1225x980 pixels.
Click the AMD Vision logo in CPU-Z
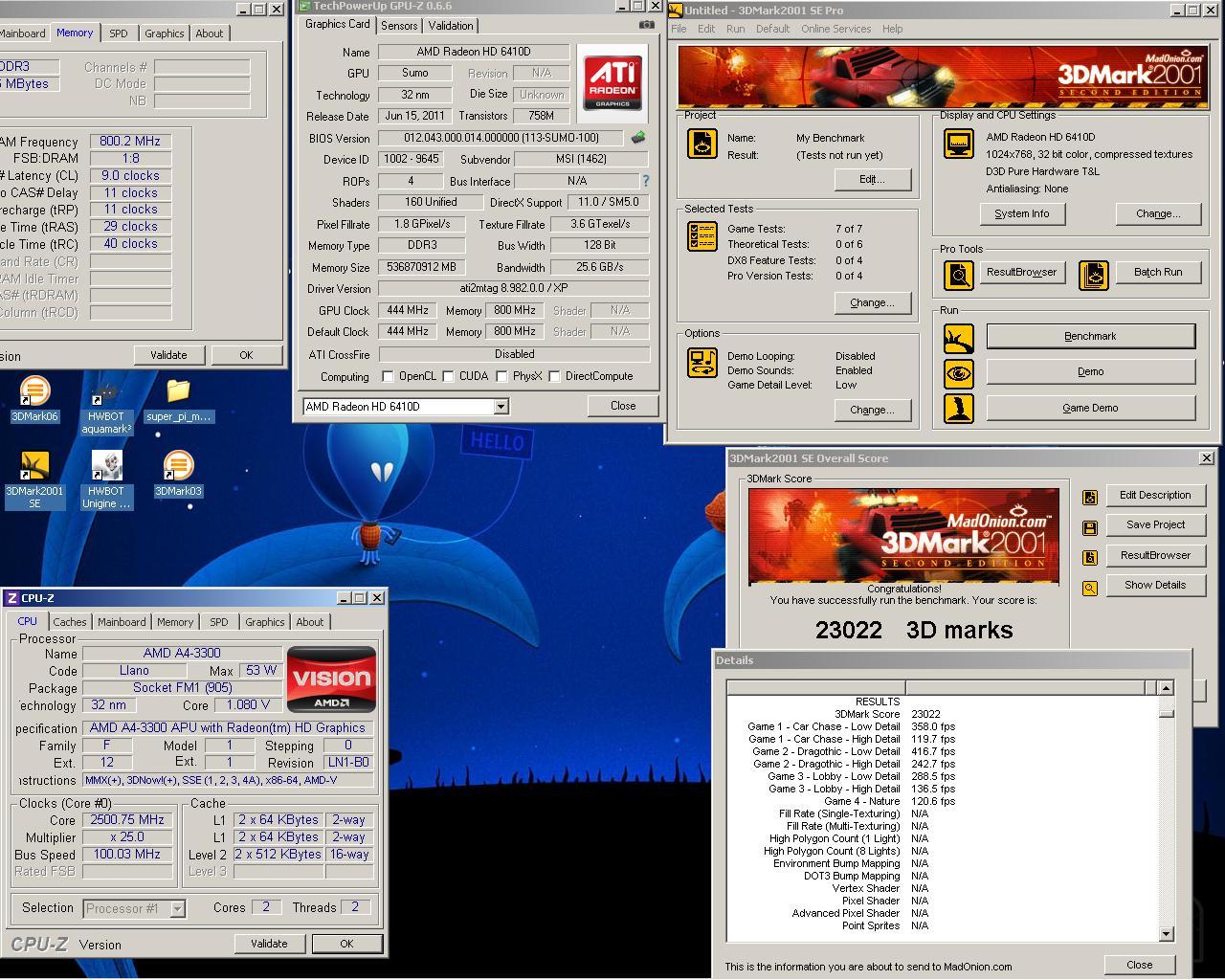pyautogui.click(x=331, y=679)
